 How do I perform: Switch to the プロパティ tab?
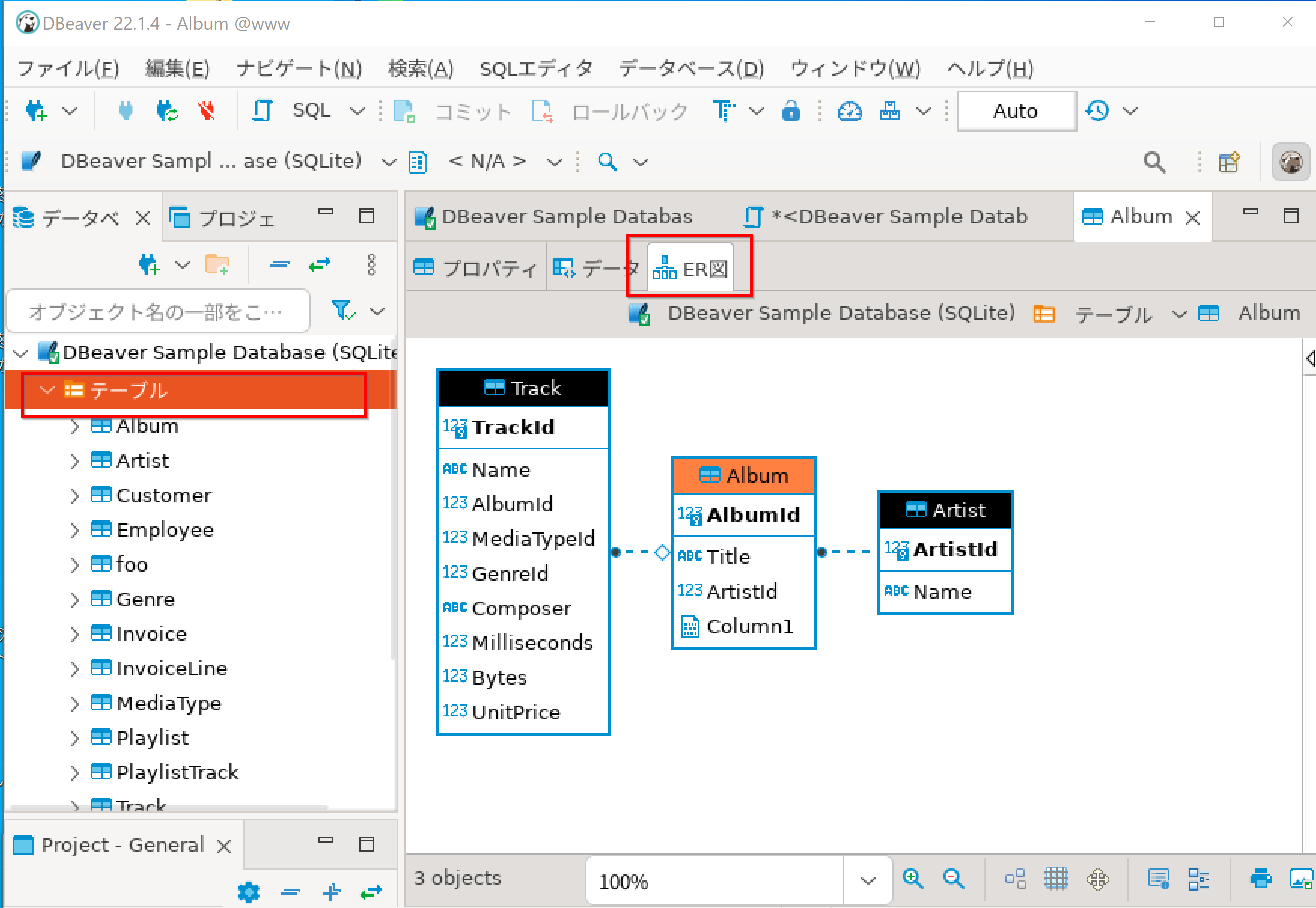[476, 269]
